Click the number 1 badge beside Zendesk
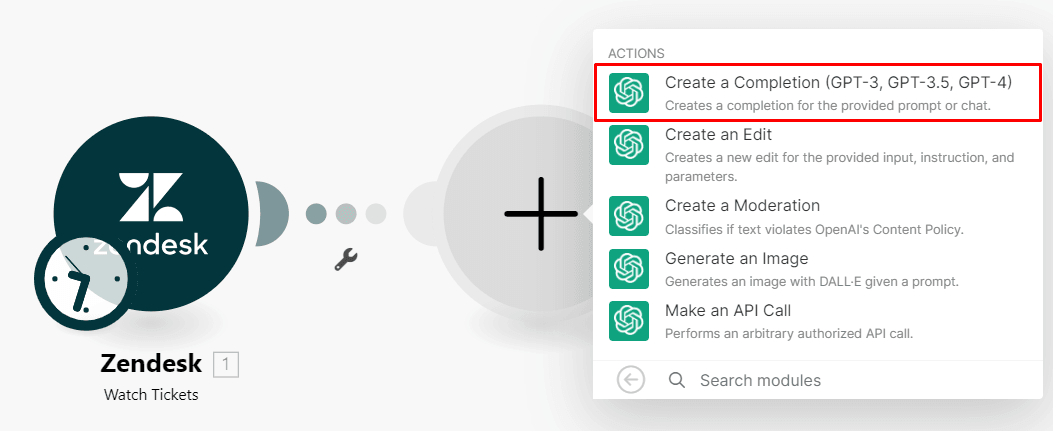The height and width of the screenshot is (431, 1053). pyautogui.click(x=226, y=364)
